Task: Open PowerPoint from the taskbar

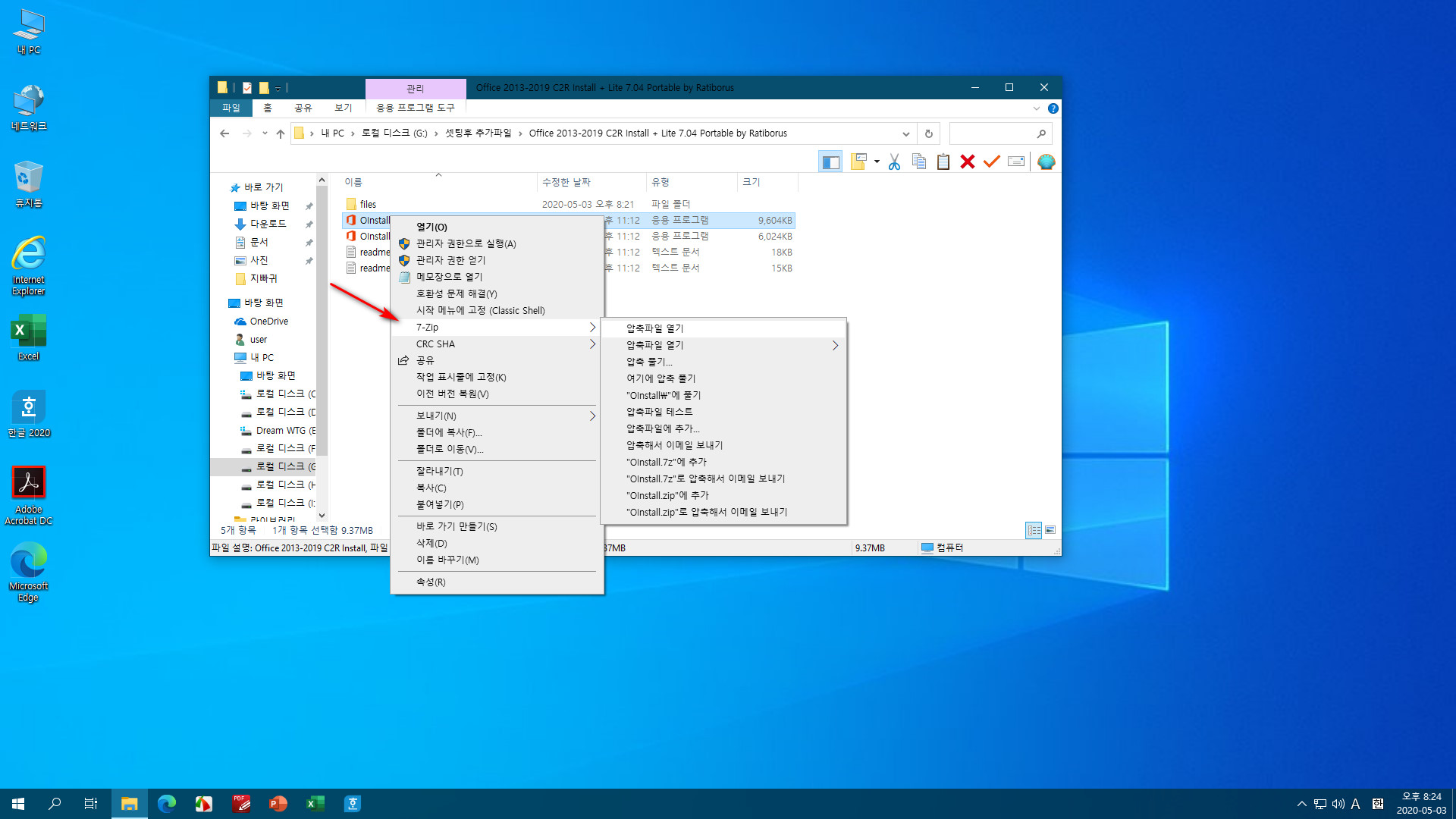Action: pos(278,804)
